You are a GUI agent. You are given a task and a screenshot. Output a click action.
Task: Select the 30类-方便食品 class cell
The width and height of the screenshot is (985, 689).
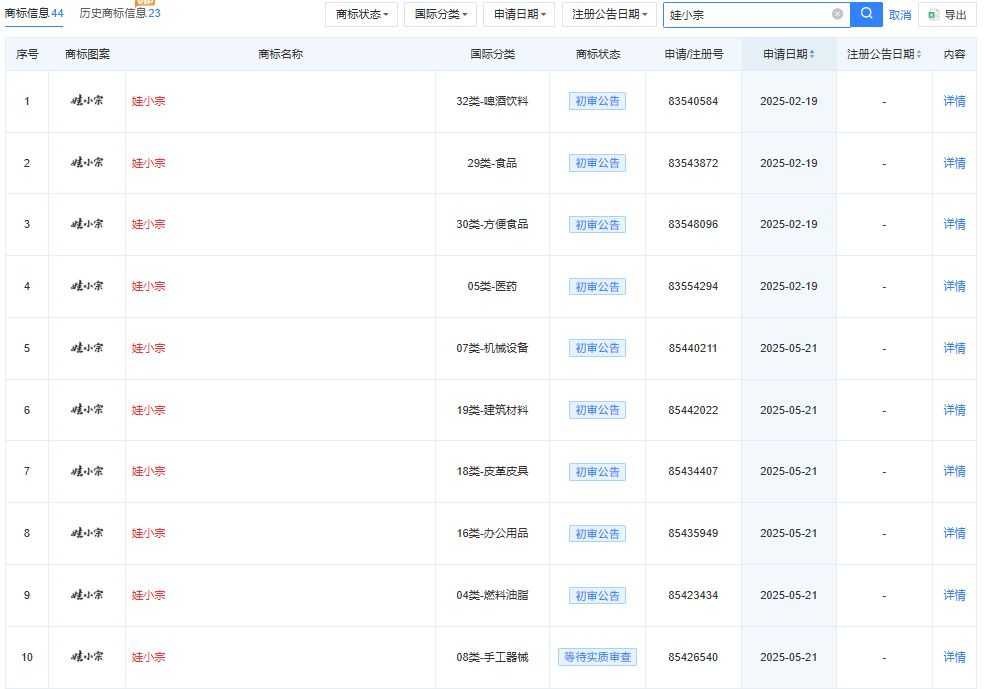click(492, 224)
